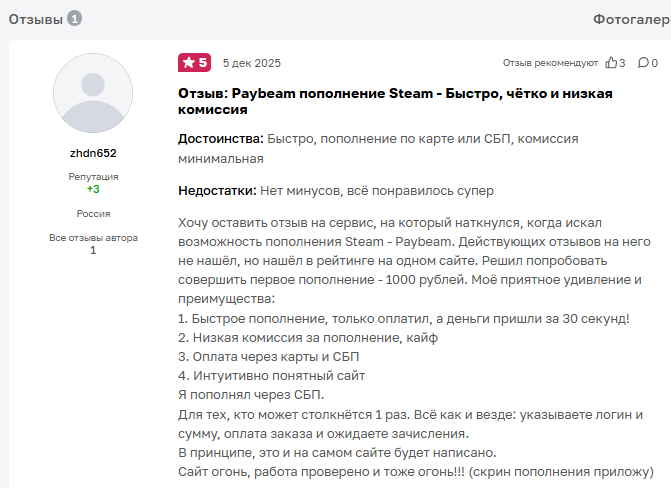The width and height of the screenshot is (671, 488).
Task: Click the review title about Paybeam Steam
Action: pyautogui.click(x=395, y=101)
